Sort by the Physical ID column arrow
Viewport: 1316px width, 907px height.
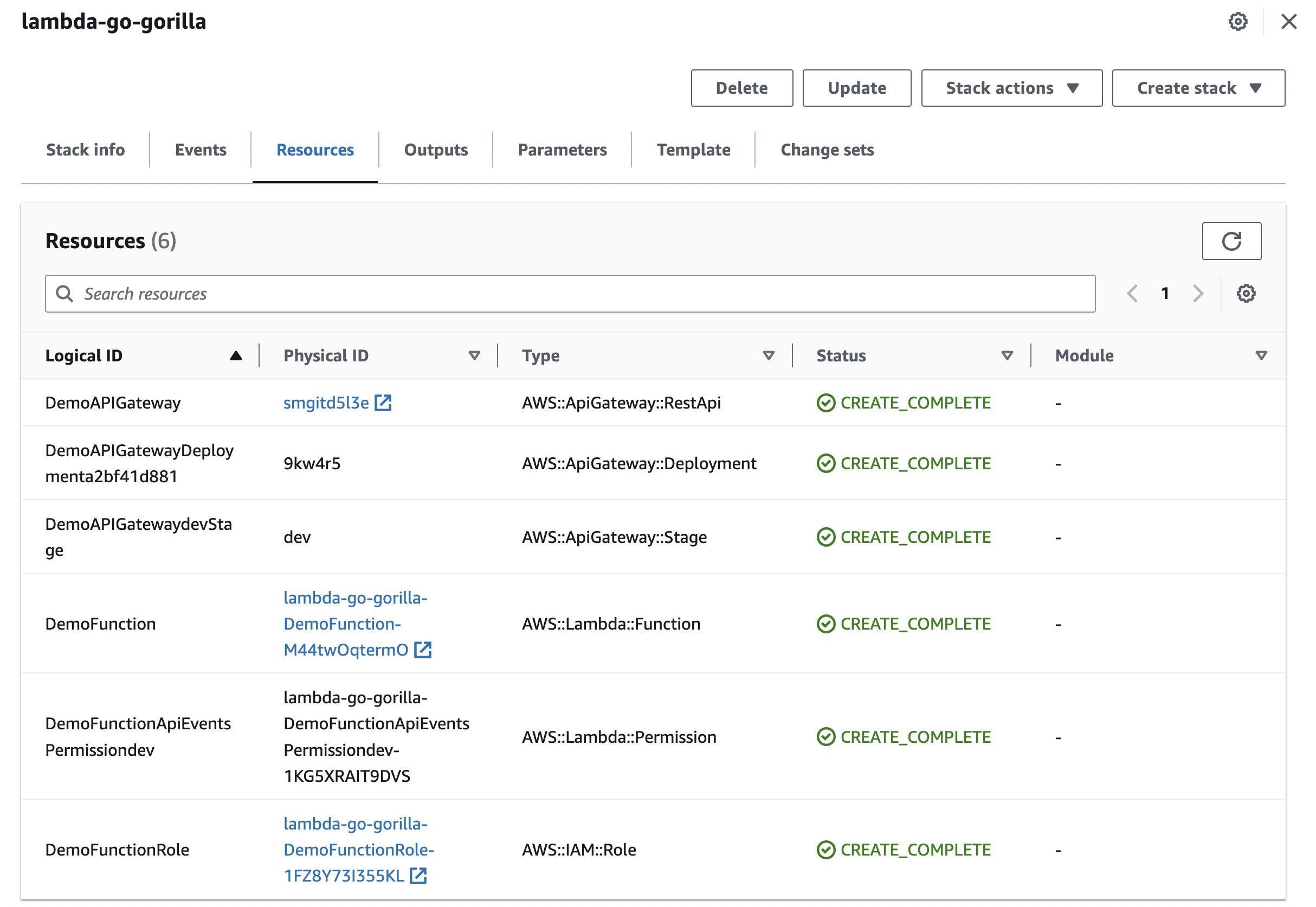point(474,356)
